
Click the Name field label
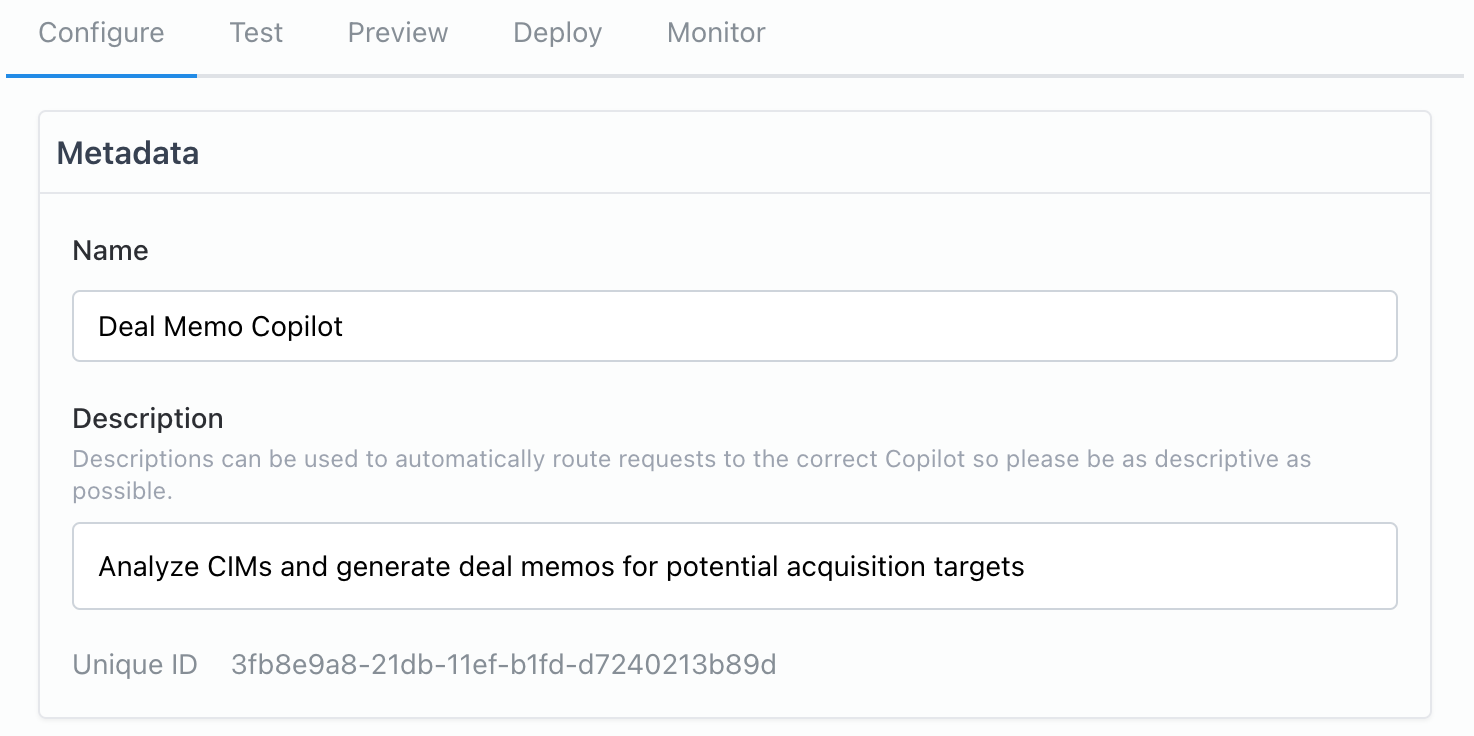pyautogui.click(x=111, y=250)
